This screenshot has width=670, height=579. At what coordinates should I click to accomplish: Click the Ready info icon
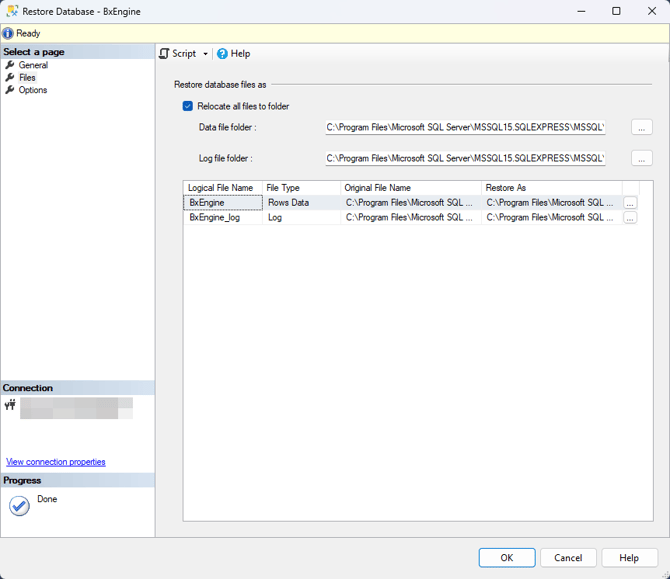coord(8,33)
